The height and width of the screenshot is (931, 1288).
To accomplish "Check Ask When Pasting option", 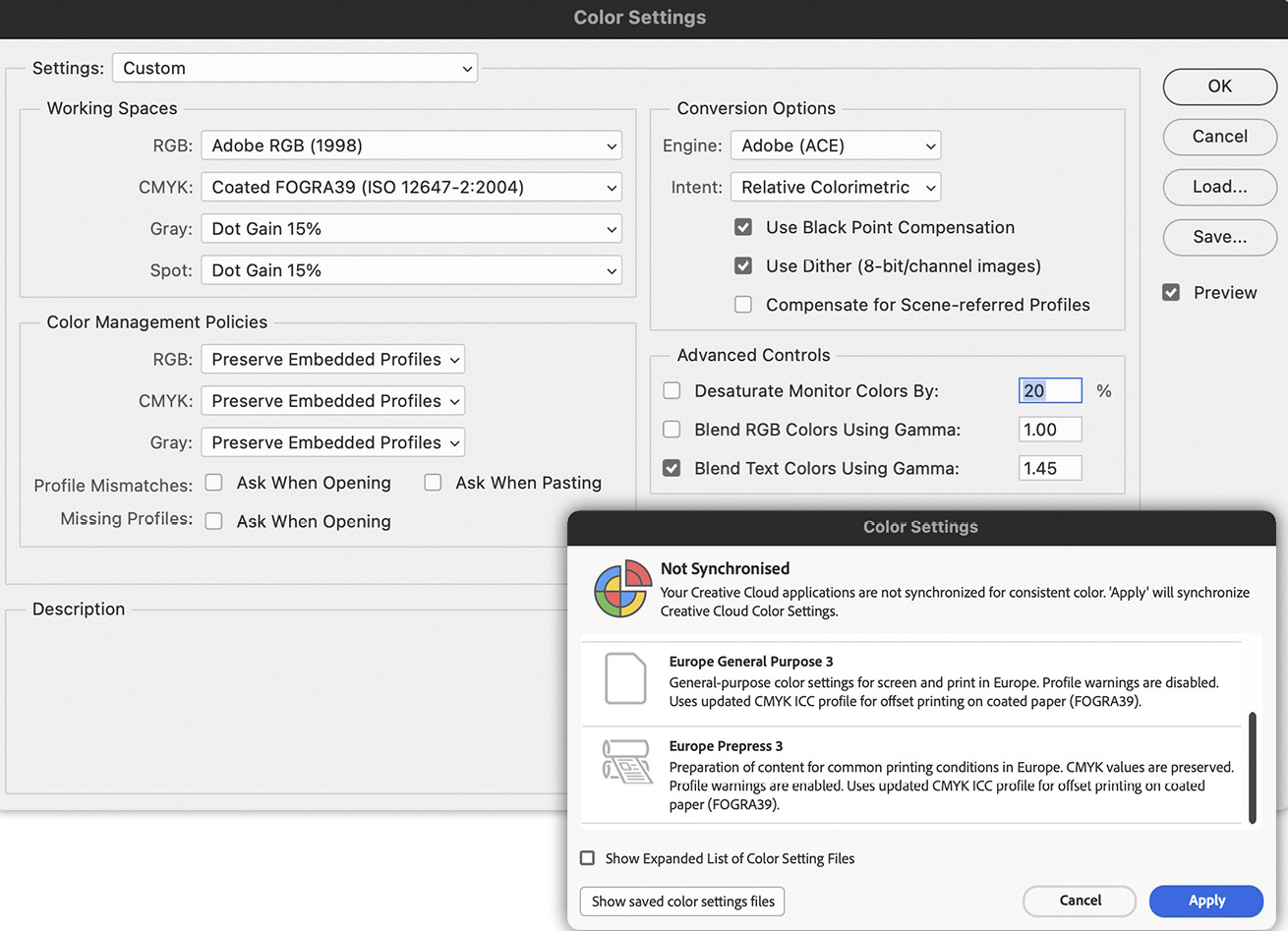I will tap(433, 483).
